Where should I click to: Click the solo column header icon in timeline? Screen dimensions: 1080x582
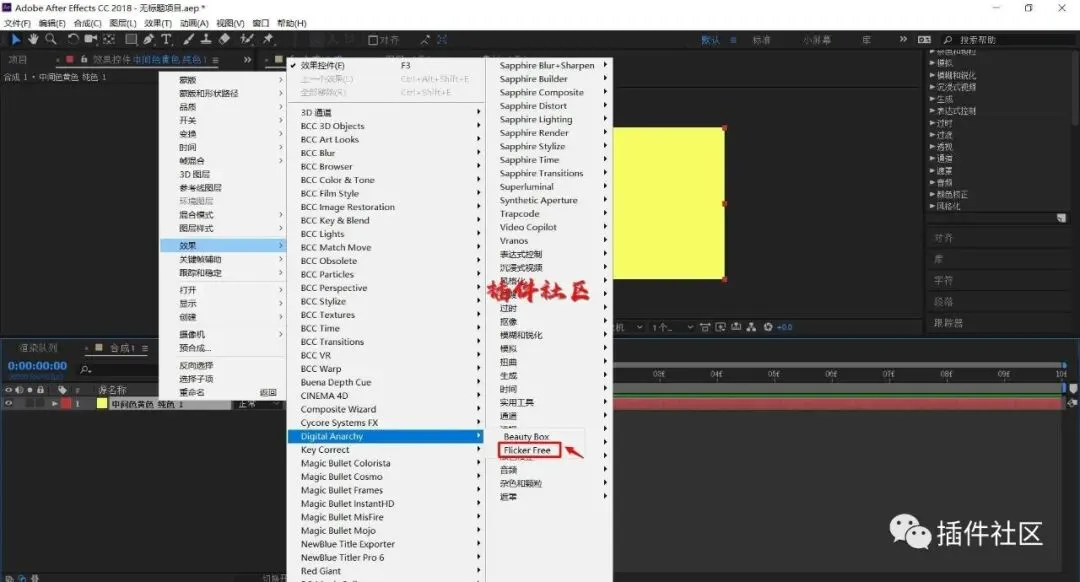(x=30, y=390)
